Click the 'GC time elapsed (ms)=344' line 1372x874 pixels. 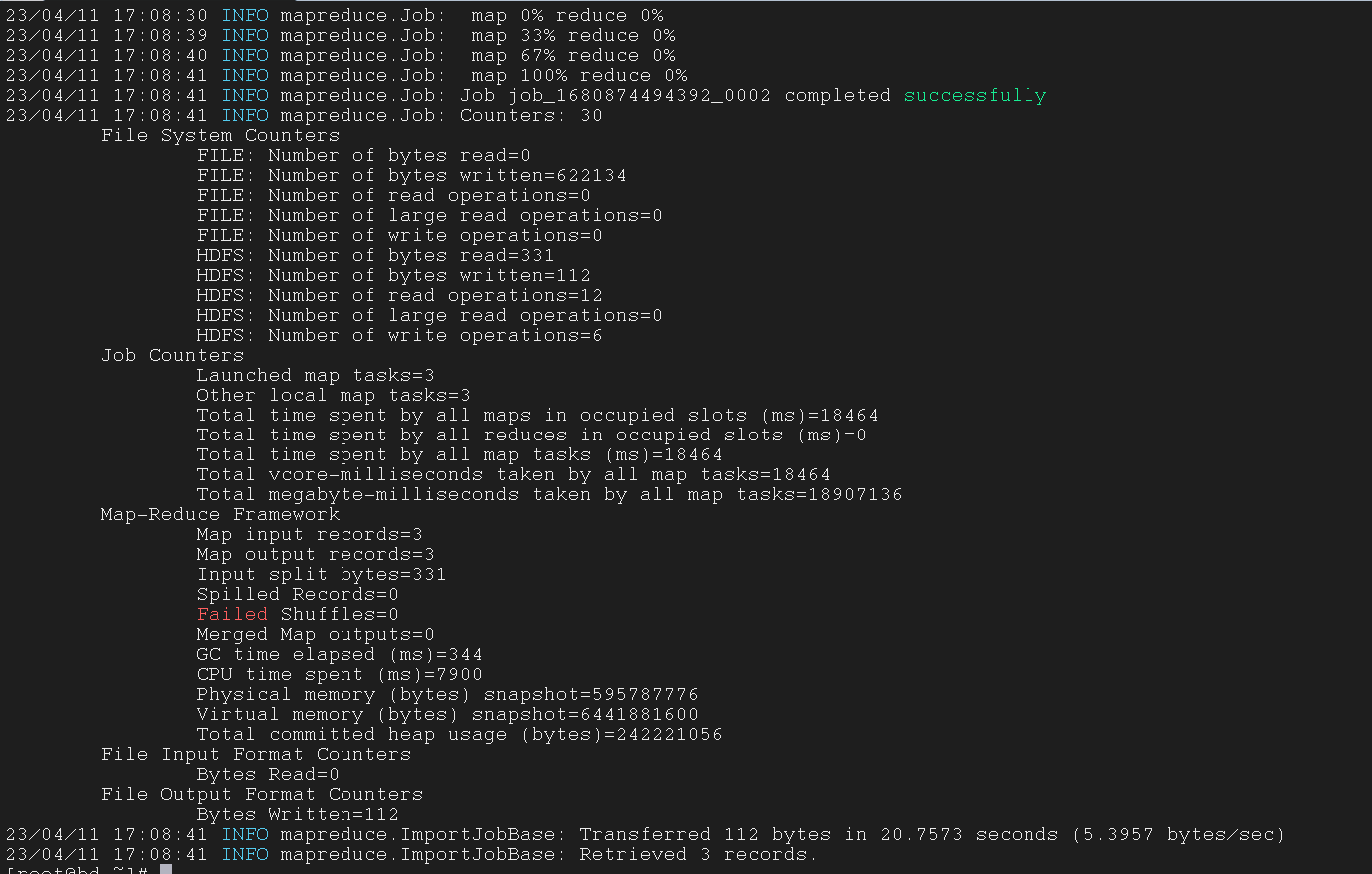click(340, 655)
